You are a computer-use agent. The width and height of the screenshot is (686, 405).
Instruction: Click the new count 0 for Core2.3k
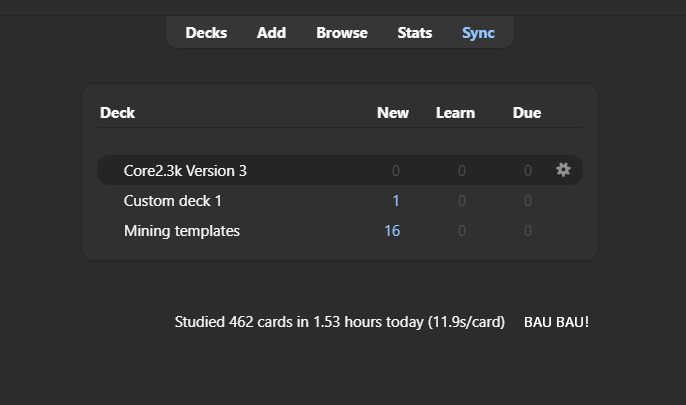point(396,171)
